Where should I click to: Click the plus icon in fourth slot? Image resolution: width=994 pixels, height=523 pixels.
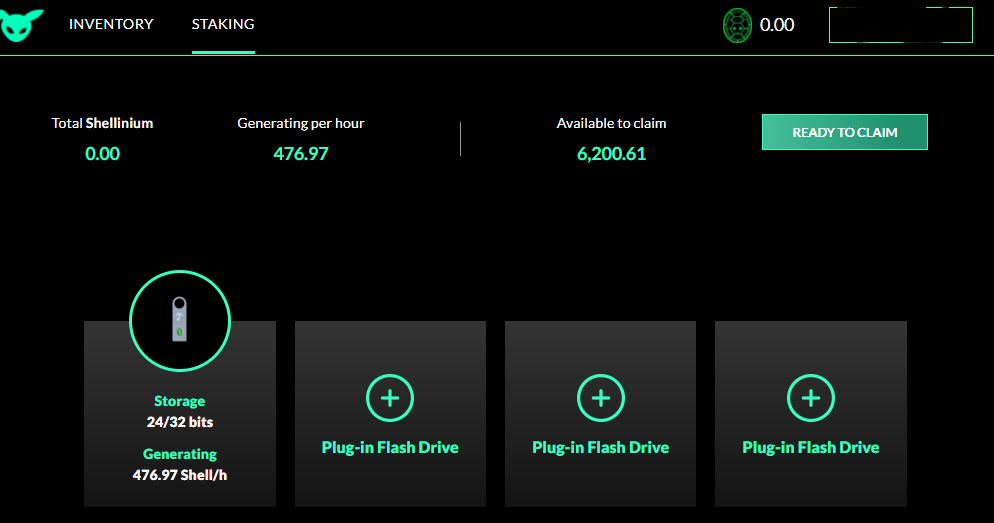click(811, 398)
